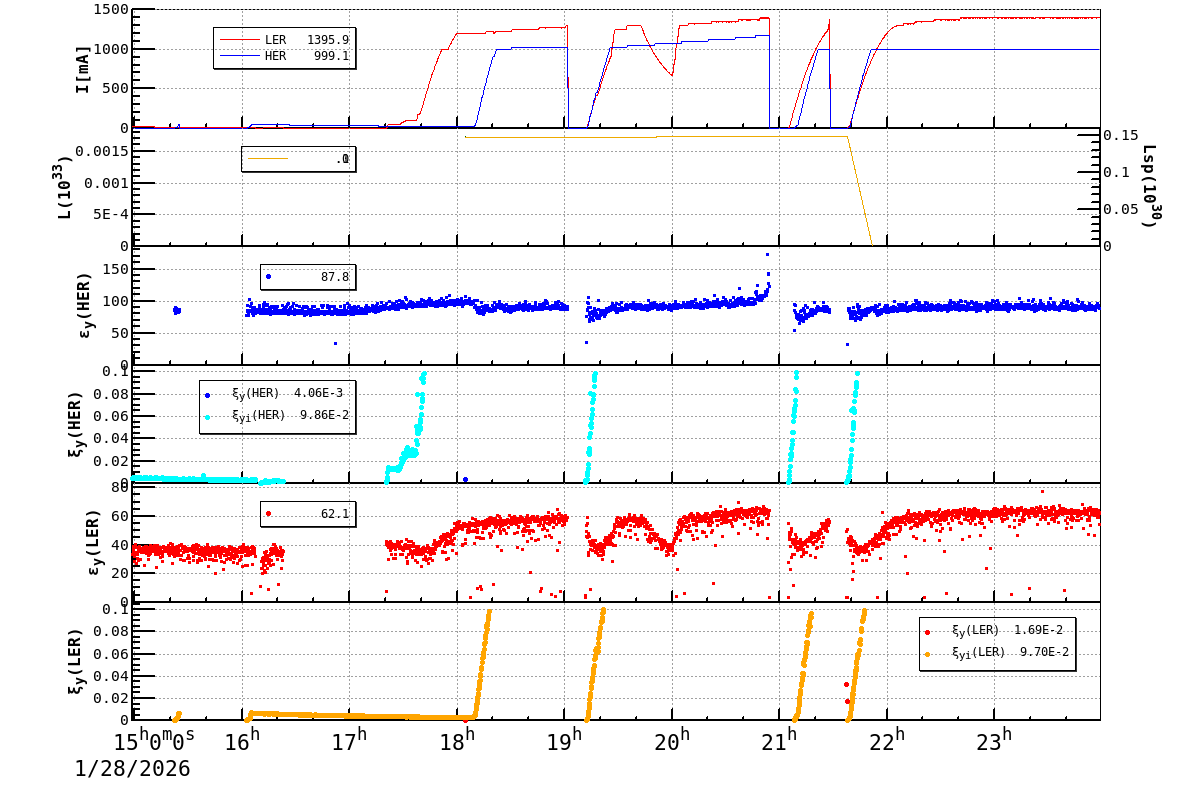Image resolution: width=1200 pixels, height=798 pixels.
Task: Select the red εy(LER) legend marker dot
Action: coord(266,512)
